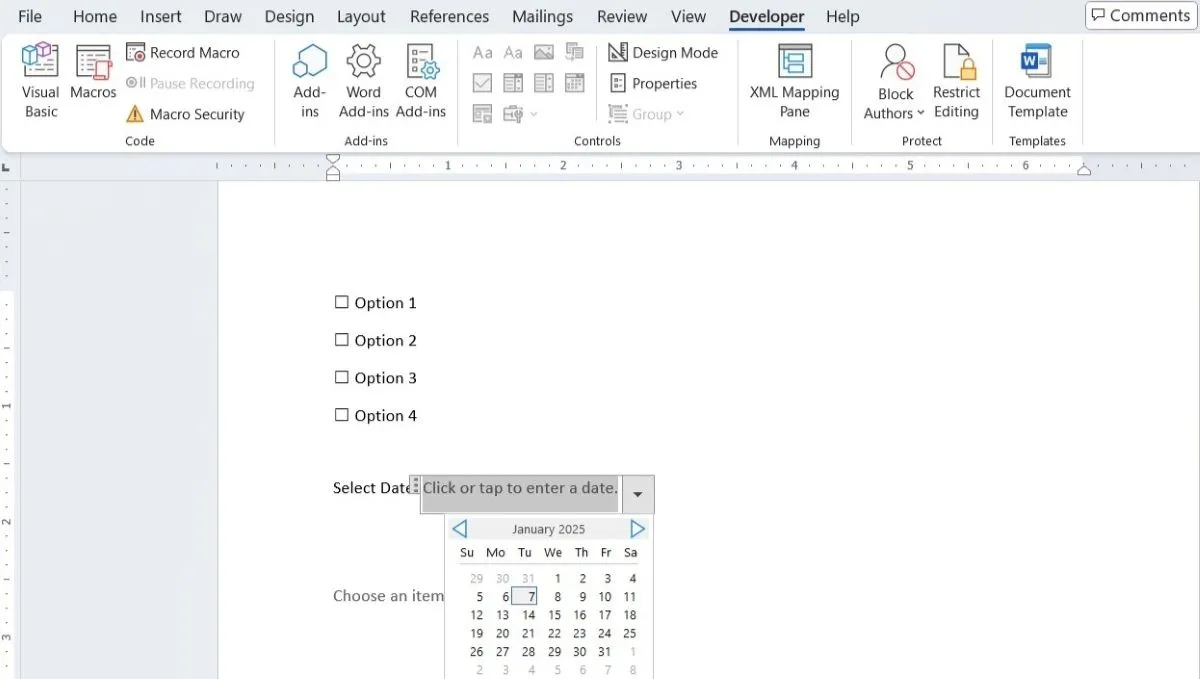Viewport: 1200px width, 679px height.
Task: Enable Restrict Editing
Action: [957, 80]
